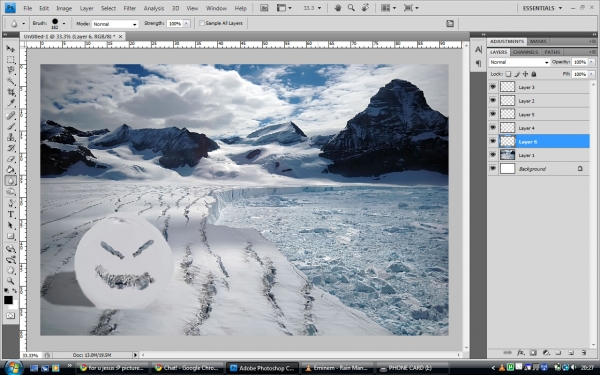Viewport: 600px width, 375px height.
Task: Select the Magic Wand tool
Action: pos(10,81)
